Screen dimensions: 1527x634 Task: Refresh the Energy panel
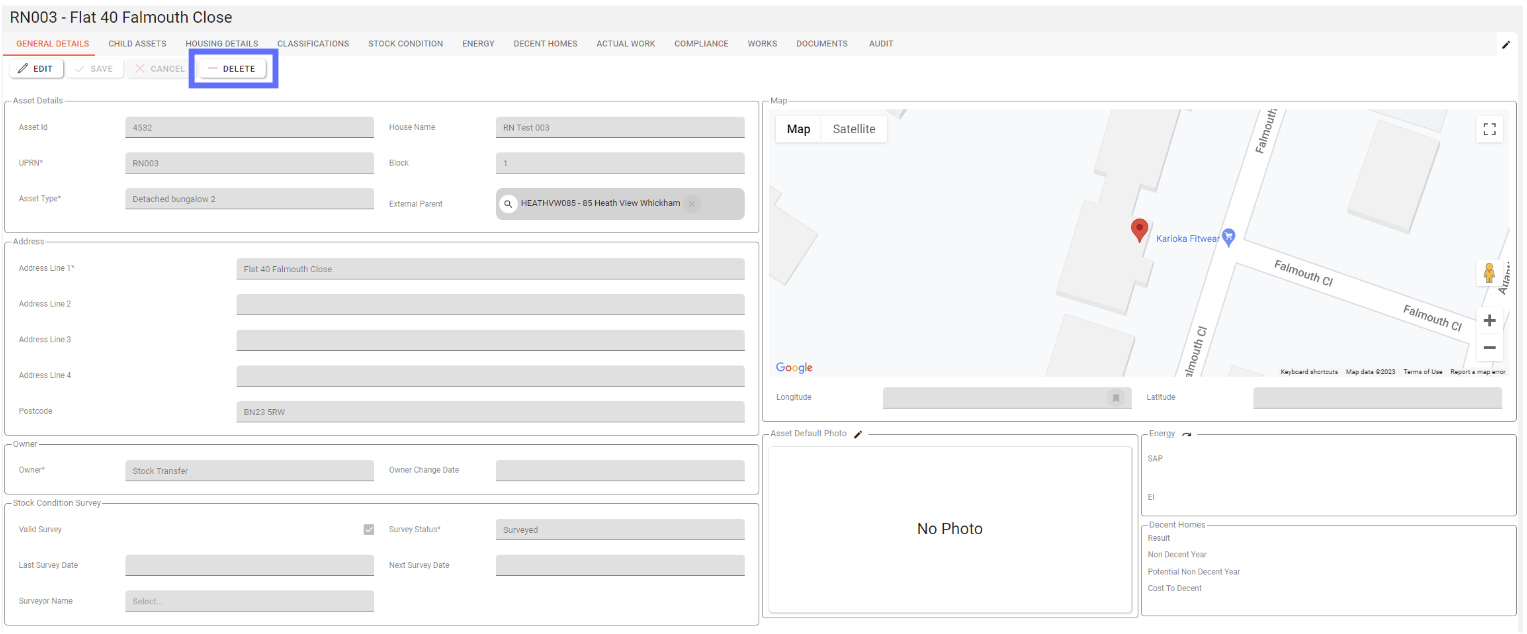click(1187, 434)
